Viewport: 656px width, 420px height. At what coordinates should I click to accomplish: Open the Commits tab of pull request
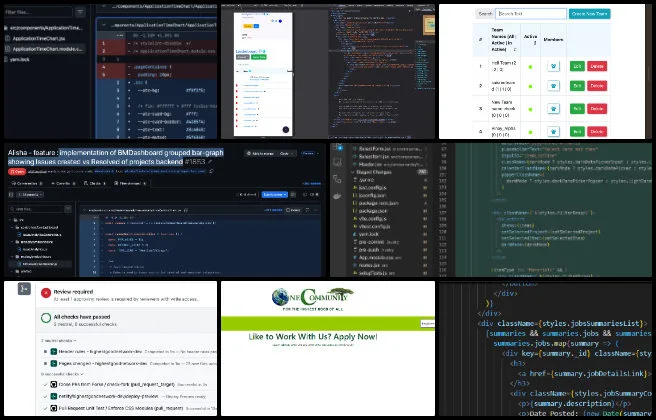(x=63, y=183)
